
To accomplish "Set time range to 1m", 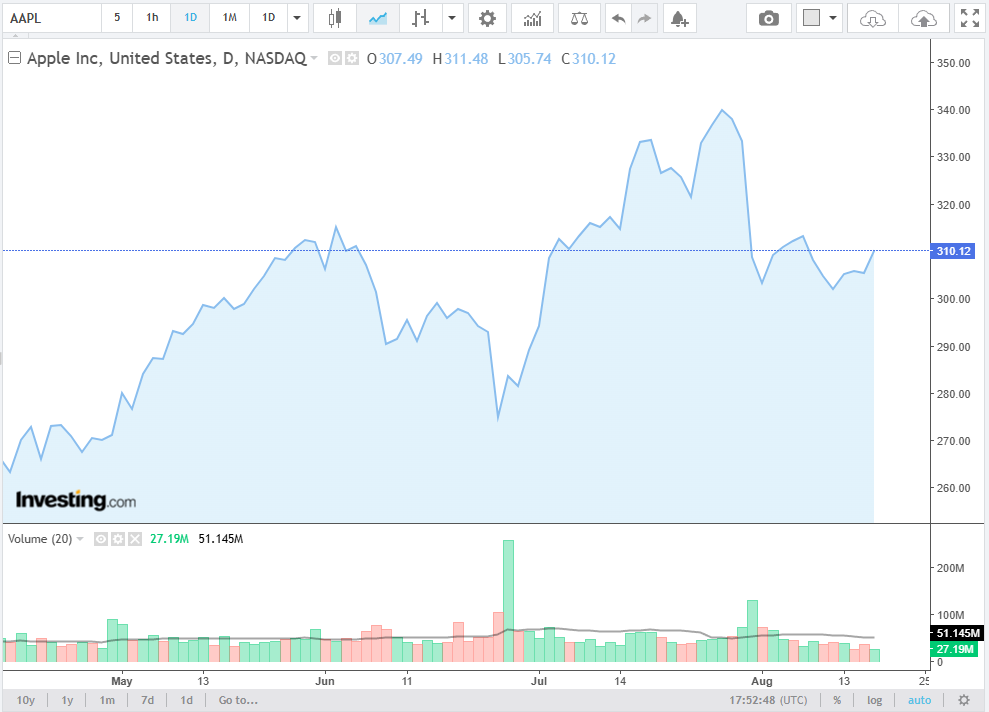I will (107, 700).
